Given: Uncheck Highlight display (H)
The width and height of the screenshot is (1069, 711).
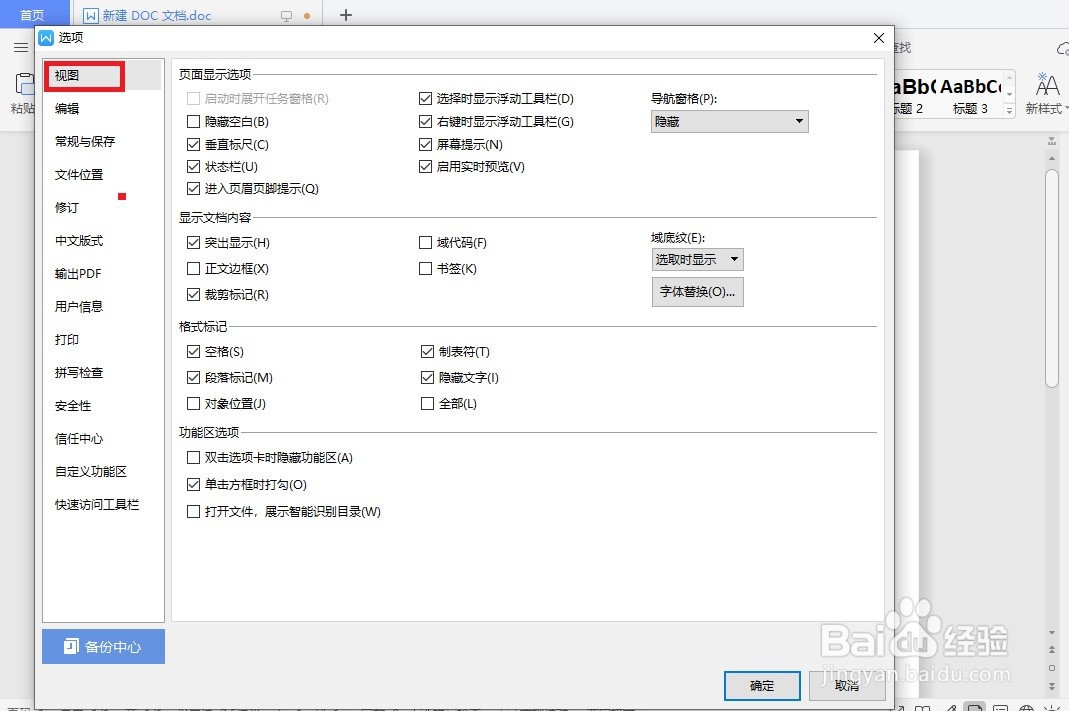Looking at the screenshot, I should pos(194,242).
